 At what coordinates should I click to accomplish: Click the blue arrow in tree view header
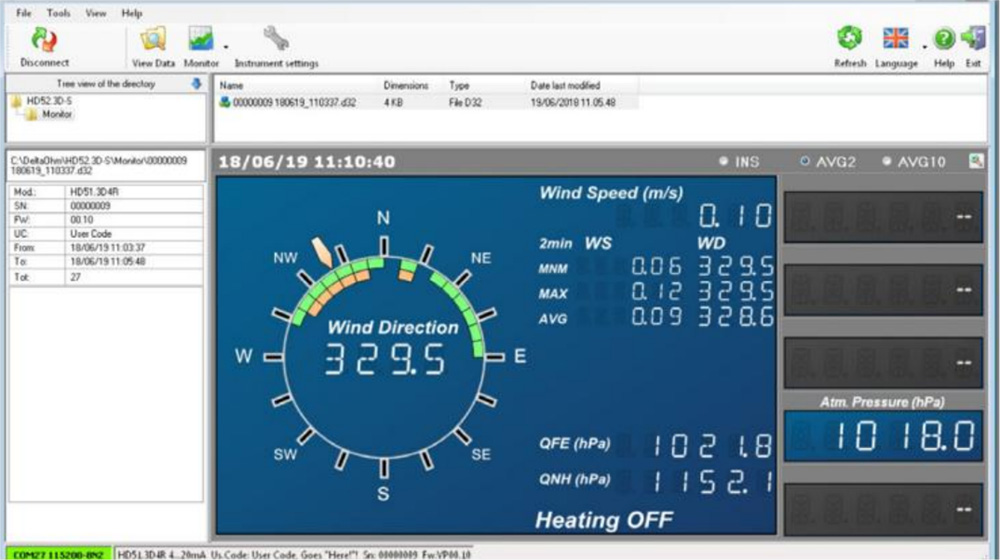tap(196, 84)
